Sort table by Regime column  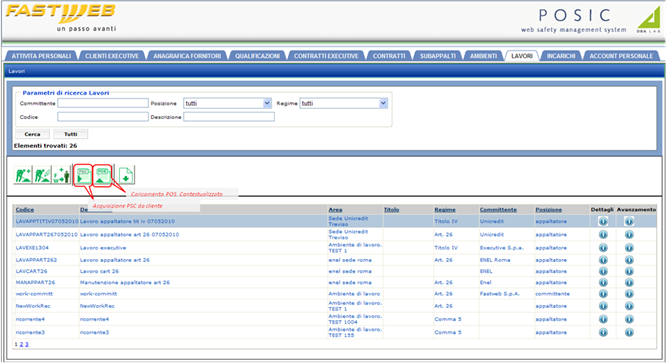pos(445,210)
